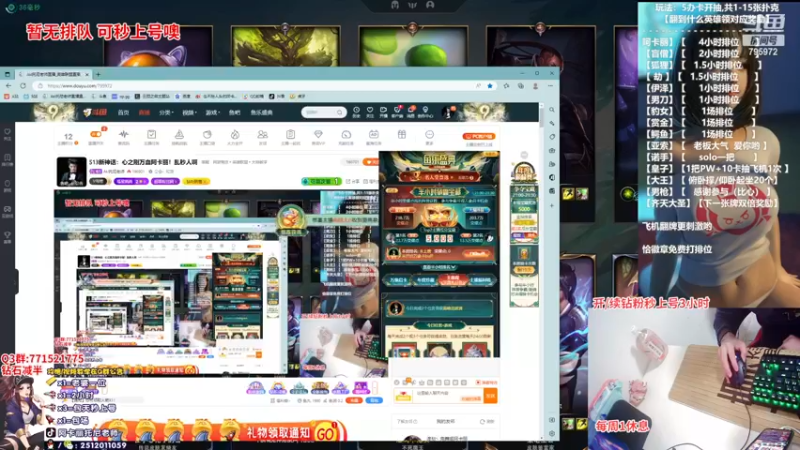Click the checklist task icon in streamer toolbar
Viewport: 800px width, 450px height.
point(152,136)
